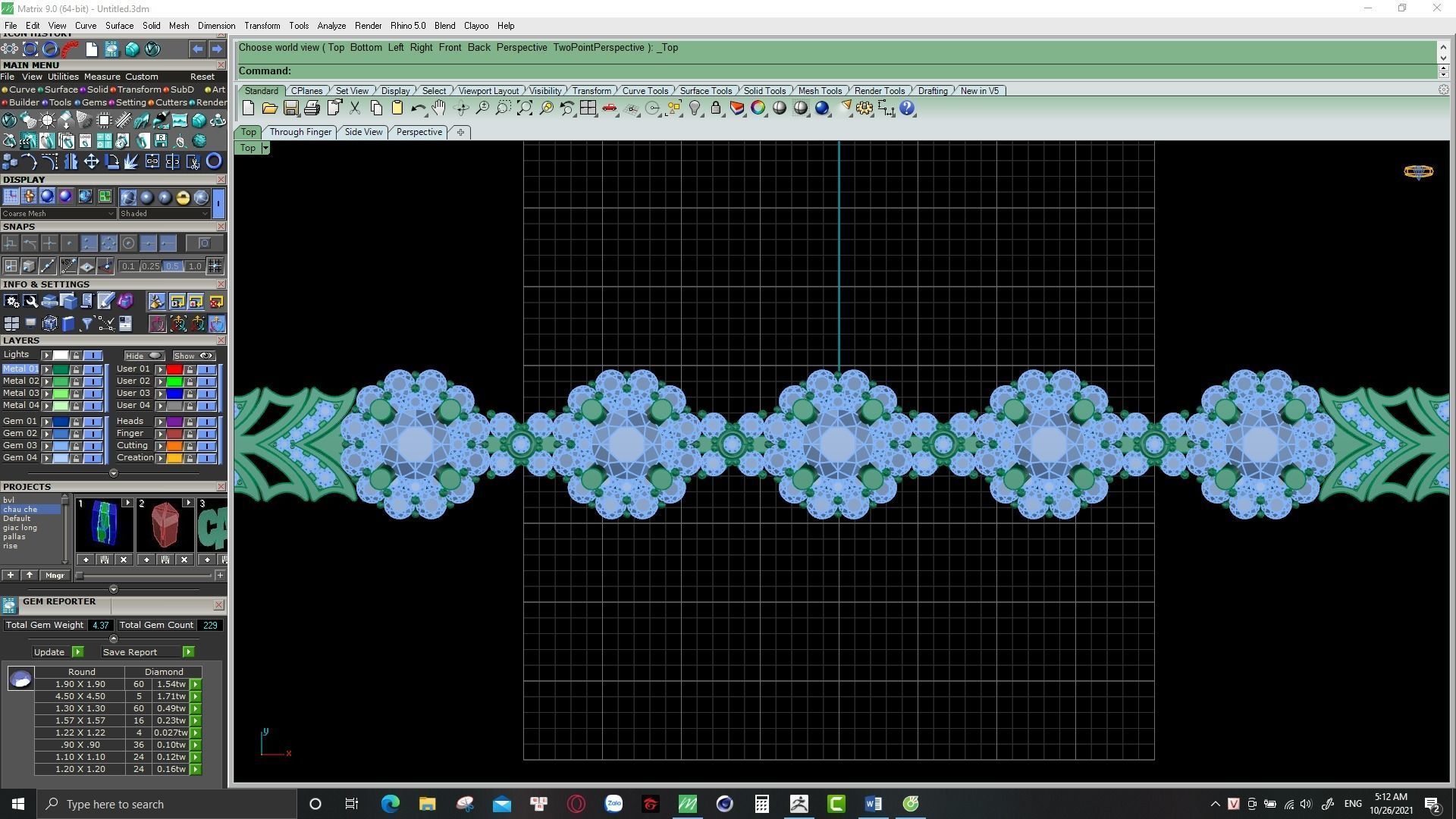The height and width of the screenshot is (819, 1456).
Task: Open the Clayoo menu
Action: coord(476,26)
